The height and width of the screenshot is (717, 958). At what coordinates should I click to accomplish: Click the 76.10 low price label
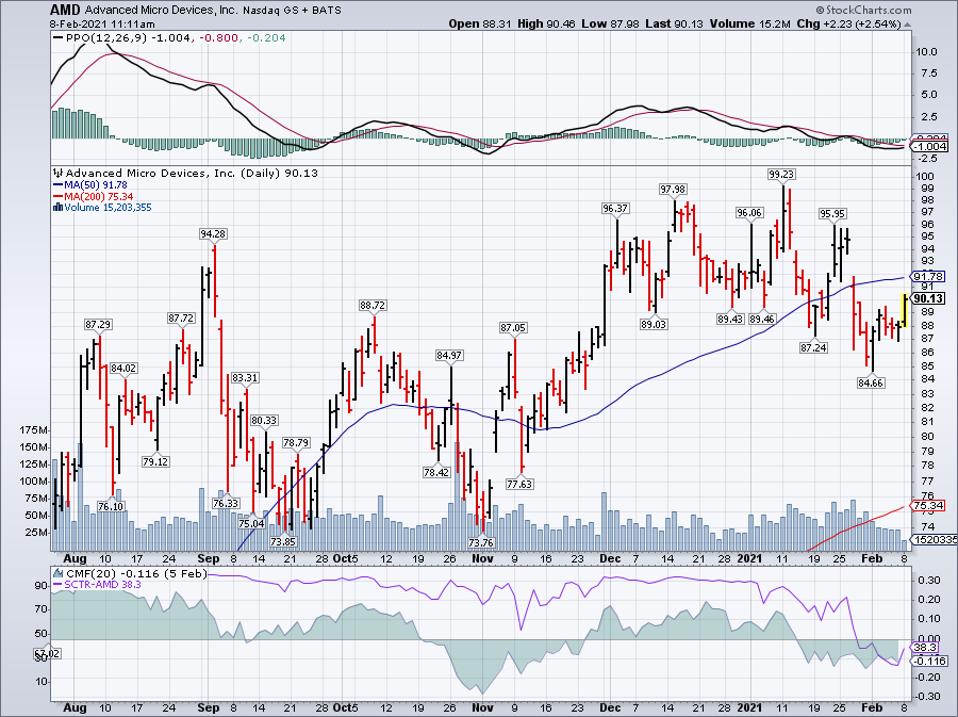[x=111, y=506]
